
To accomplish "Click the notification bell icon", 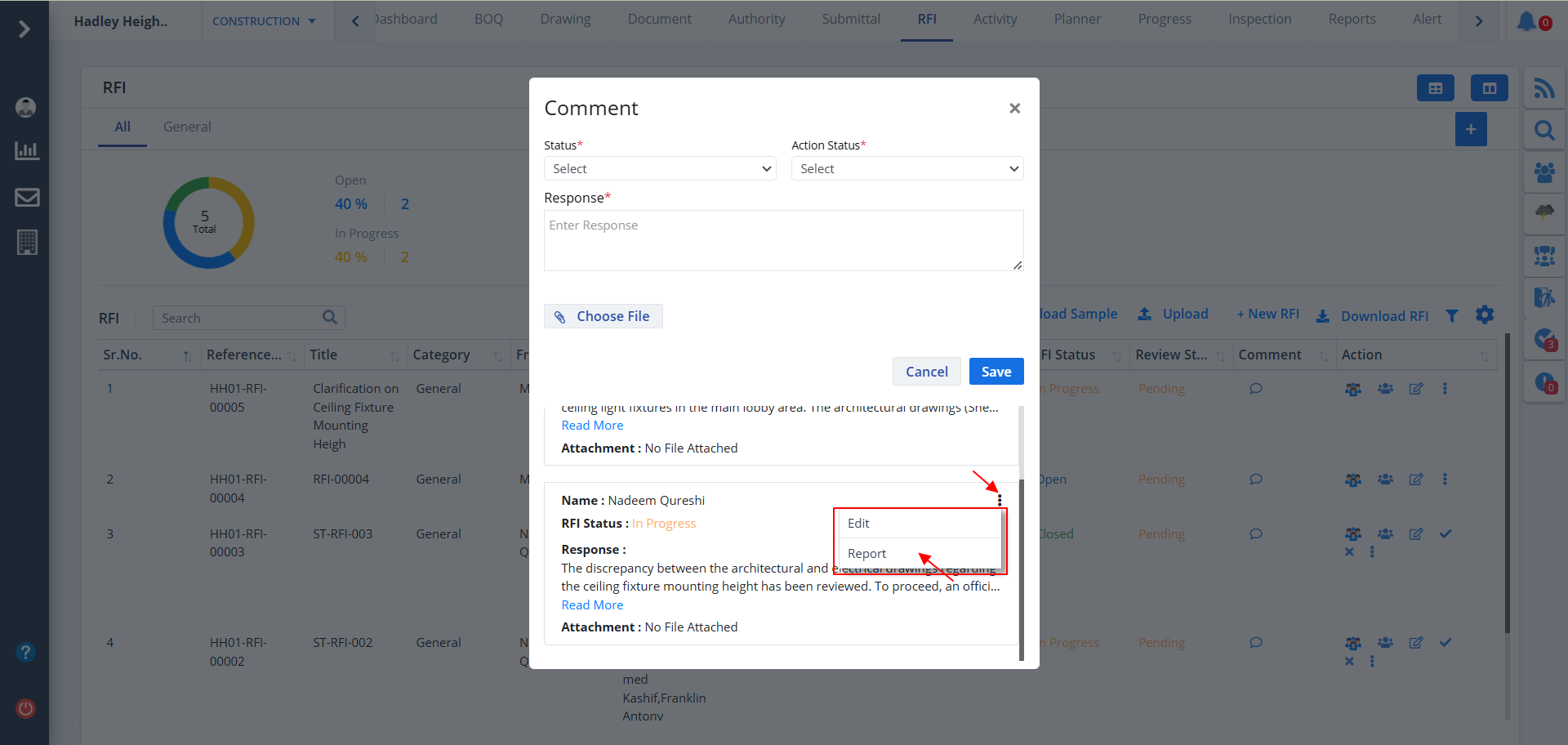I will pyautogui.click(x=1526, y=21).
